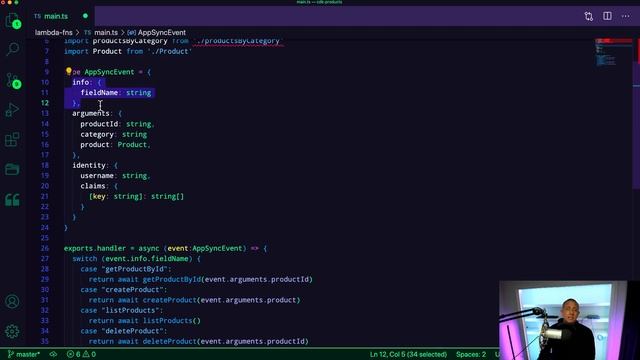Click 'AppSyncEvent' type name on line 9
640x360 pixels.
(109, 72)
